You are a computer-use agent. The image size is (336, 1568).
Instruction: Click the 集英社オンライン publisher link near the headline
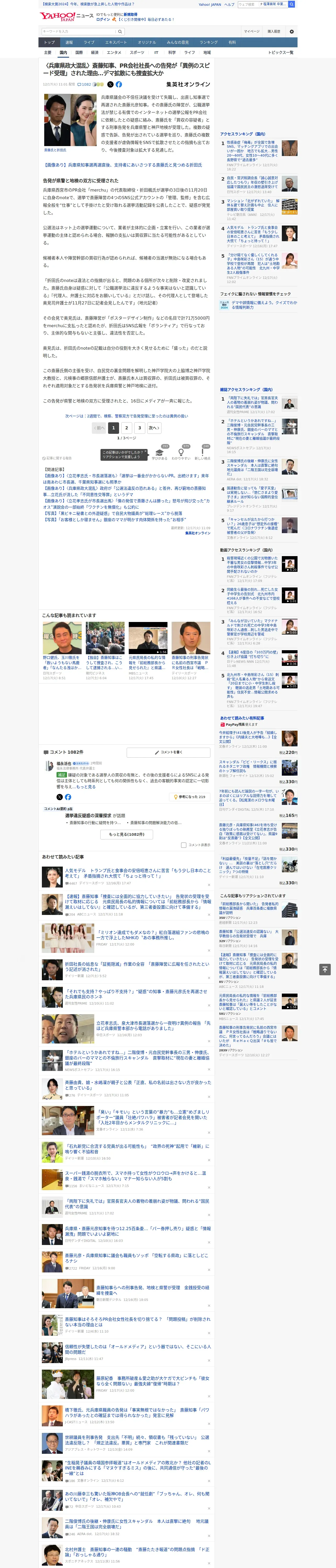coord(188,85)
